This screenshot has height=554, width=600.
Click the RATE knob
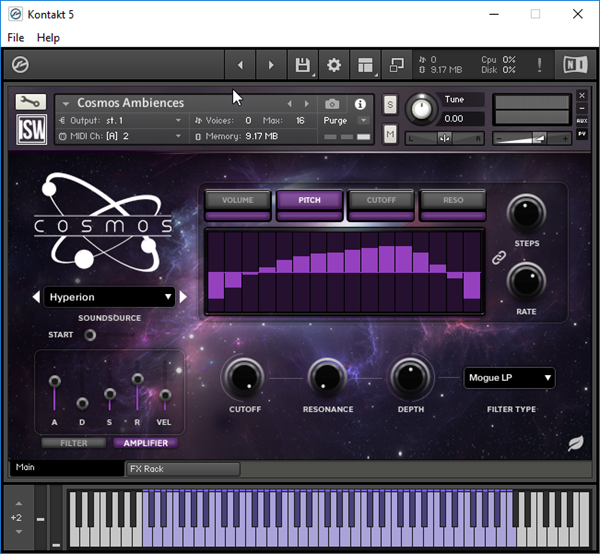pos(526,282)
